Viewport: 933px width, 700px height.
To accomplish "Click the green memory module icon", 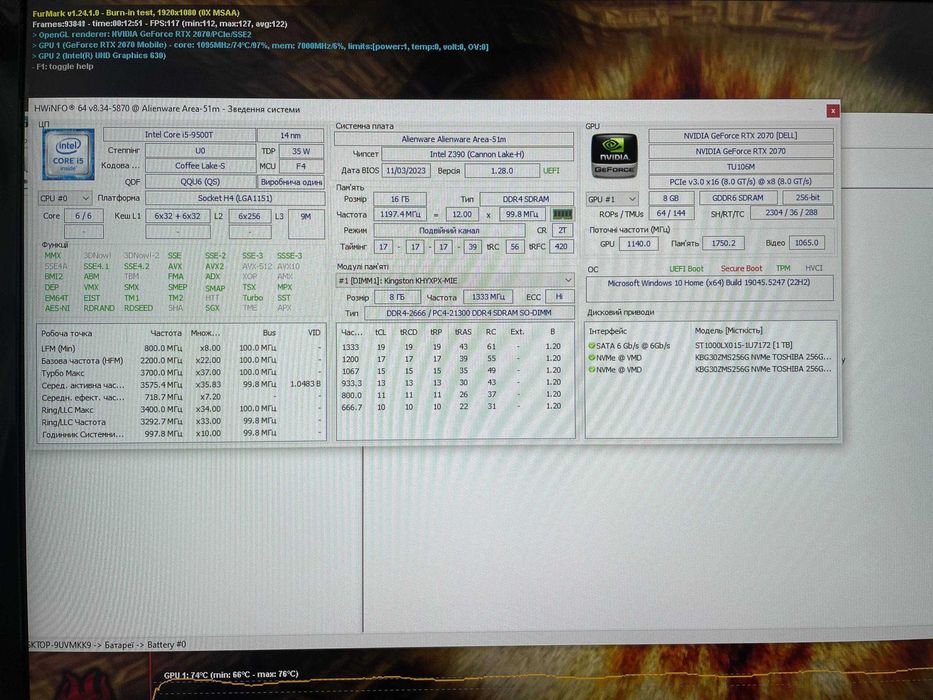I will click(x=562, y=214).
